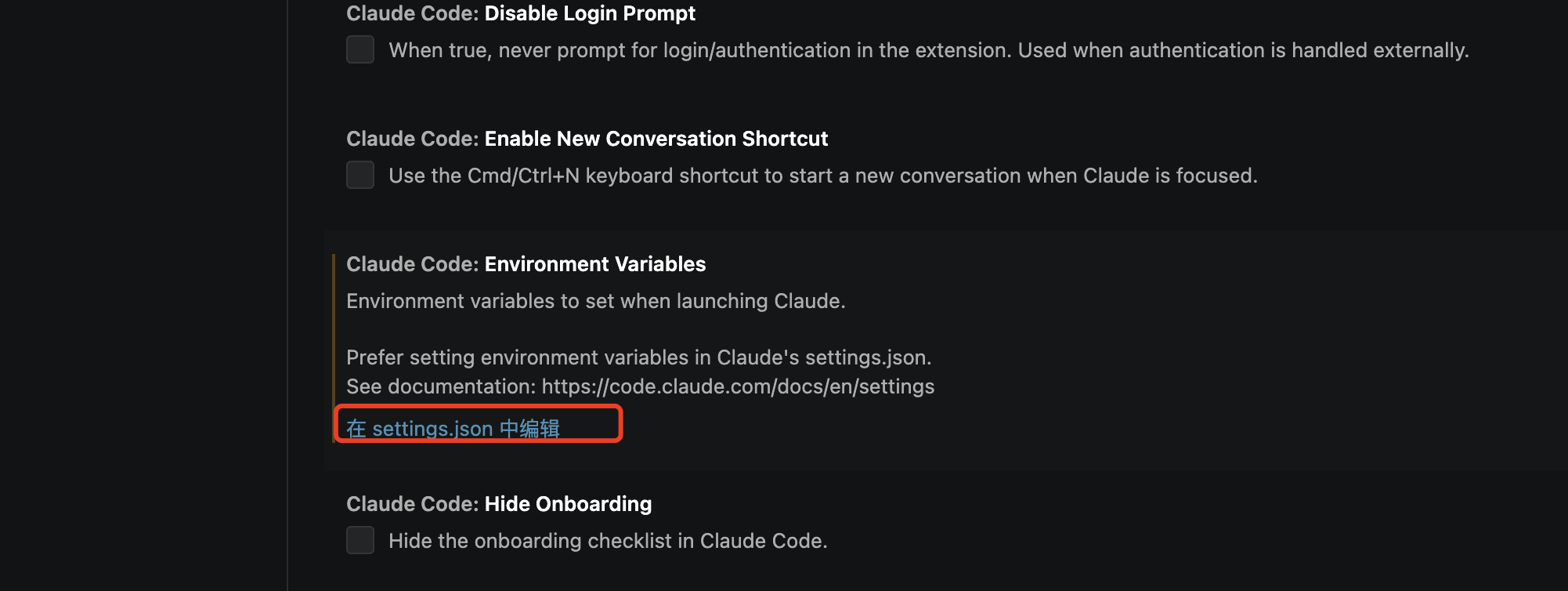Viewport: 1568px width, 591px height.
Task: Click the 'Hide Onboarding' setting heading
Action: [x=568, y=504]
